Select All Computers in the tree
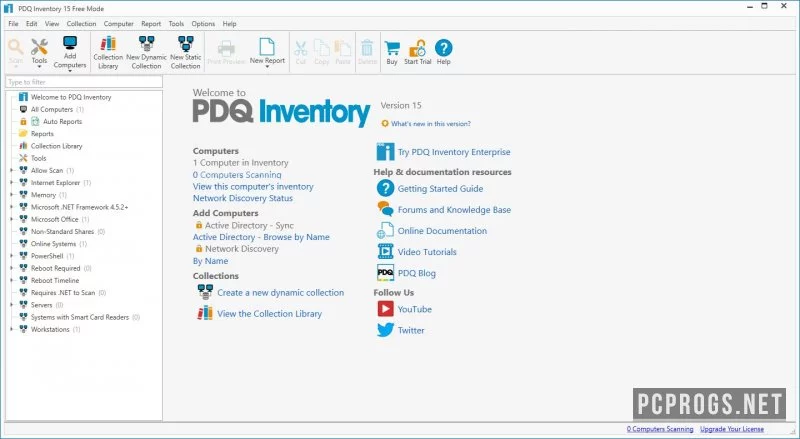 click(x=52, y=109)
